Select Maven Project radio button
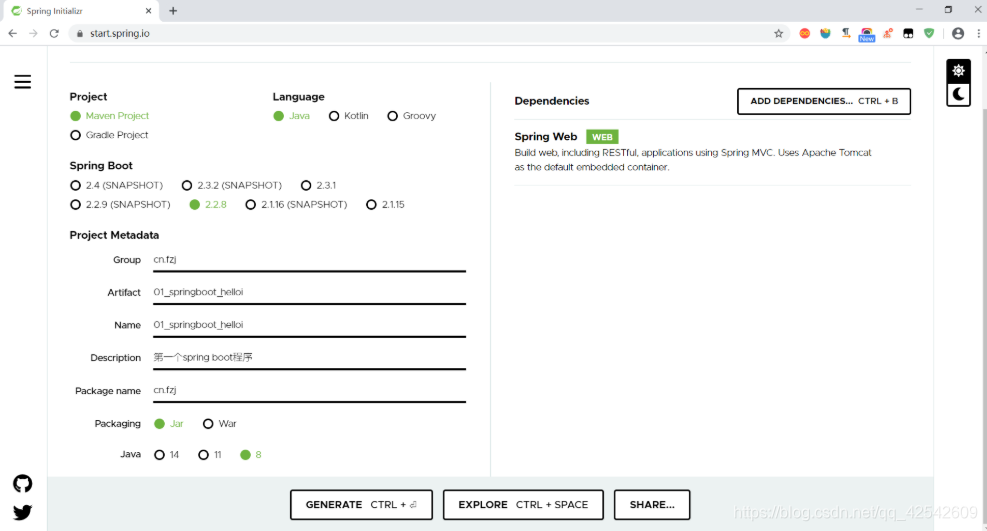The height and width of the screenshot is (531, 987). click(x=110, y=116)
